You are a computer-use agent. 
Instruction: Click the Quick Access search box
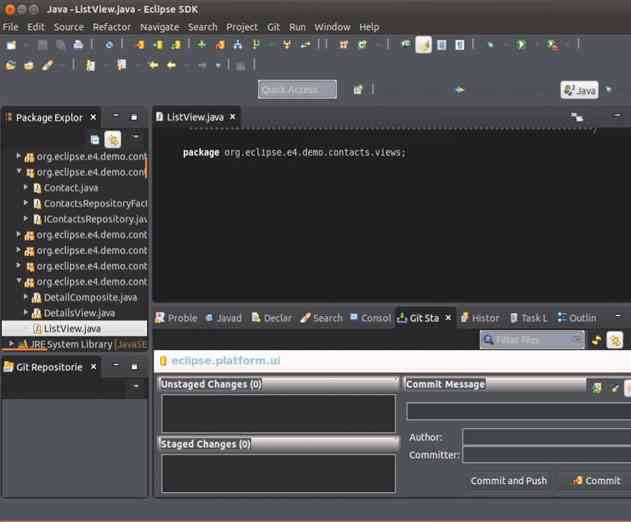coord(296,90)
